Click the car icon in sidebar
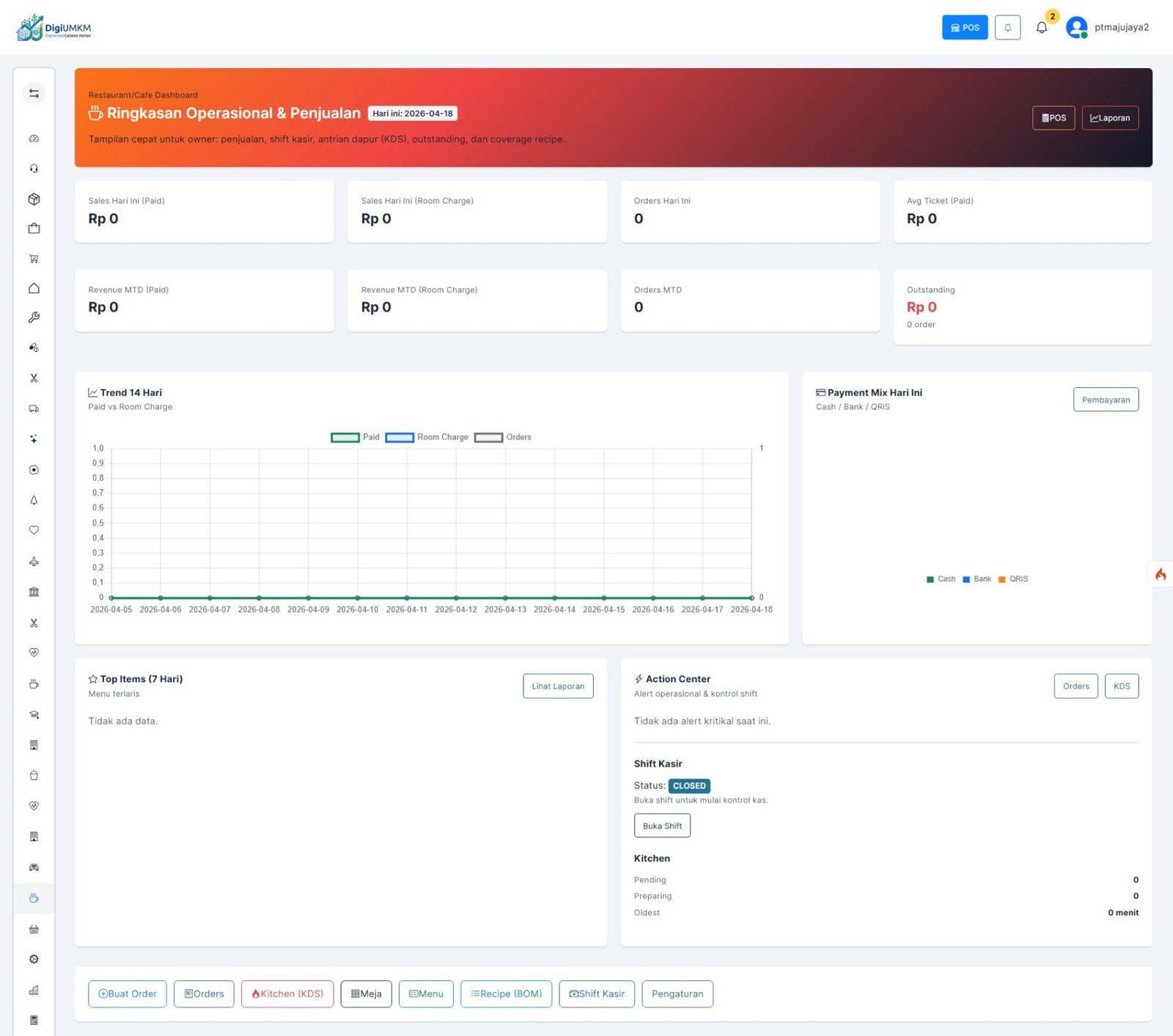The height and width of the screenshot is (1036, 1173). pos(34,867)
